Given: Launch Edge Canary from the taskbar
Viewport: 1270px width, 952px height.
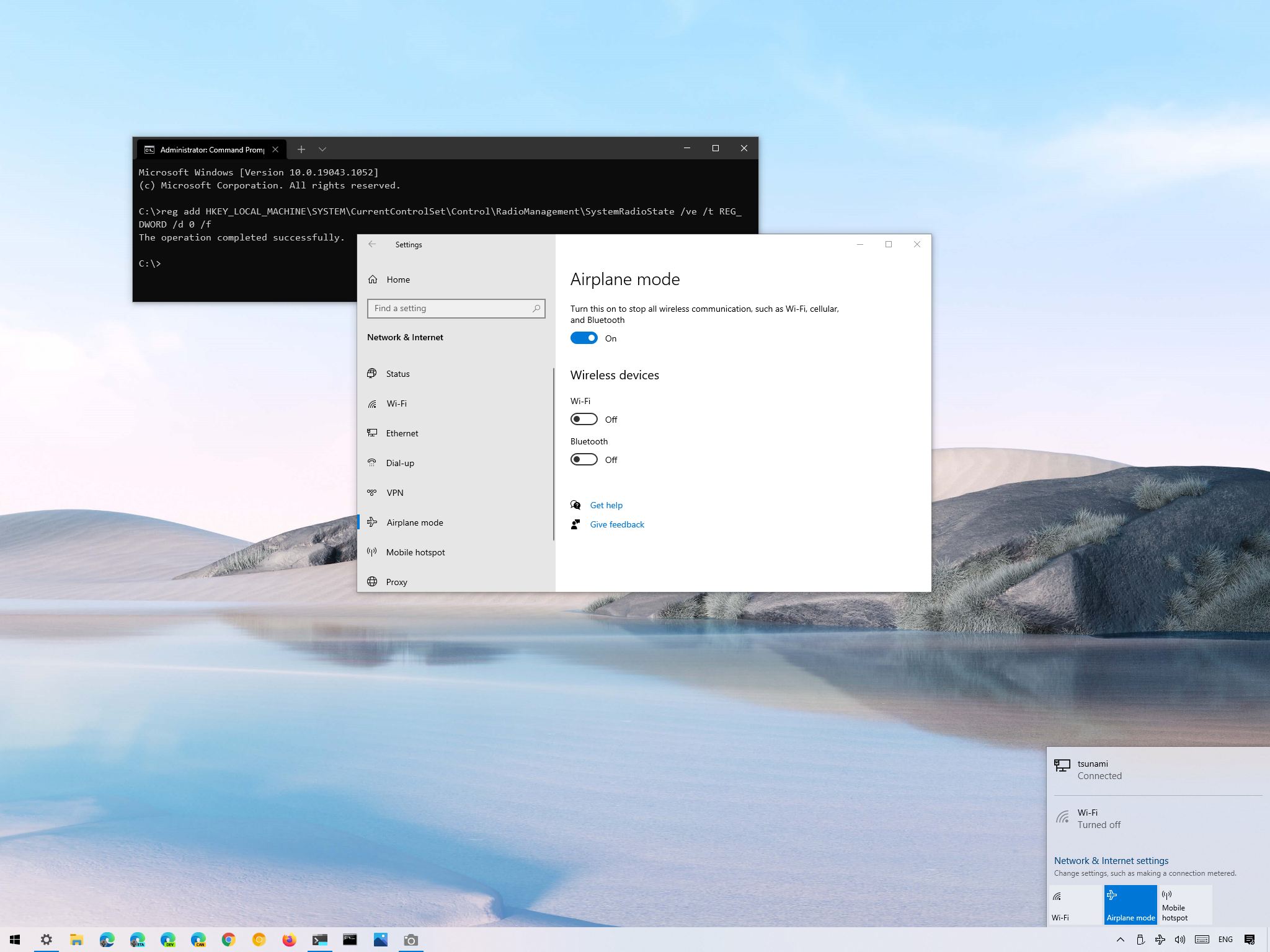Looking at the screenshot, I should [198, 940].
